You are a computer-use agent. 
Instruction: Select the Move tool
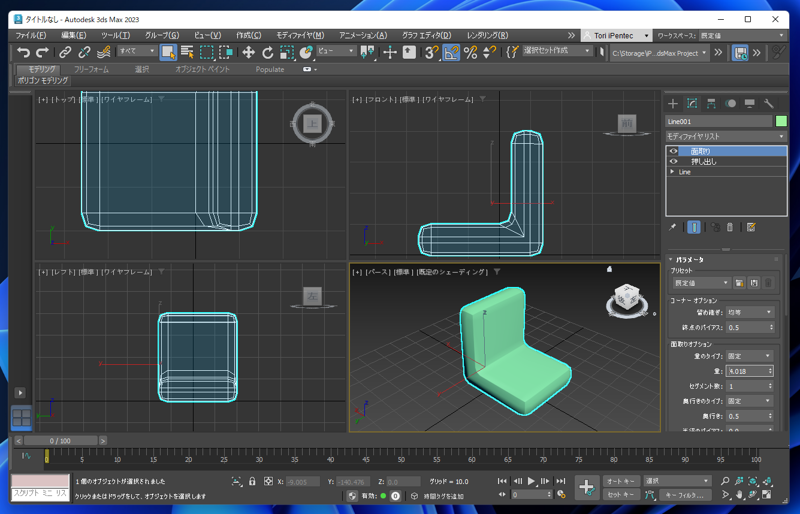click(x=248, y=52)
